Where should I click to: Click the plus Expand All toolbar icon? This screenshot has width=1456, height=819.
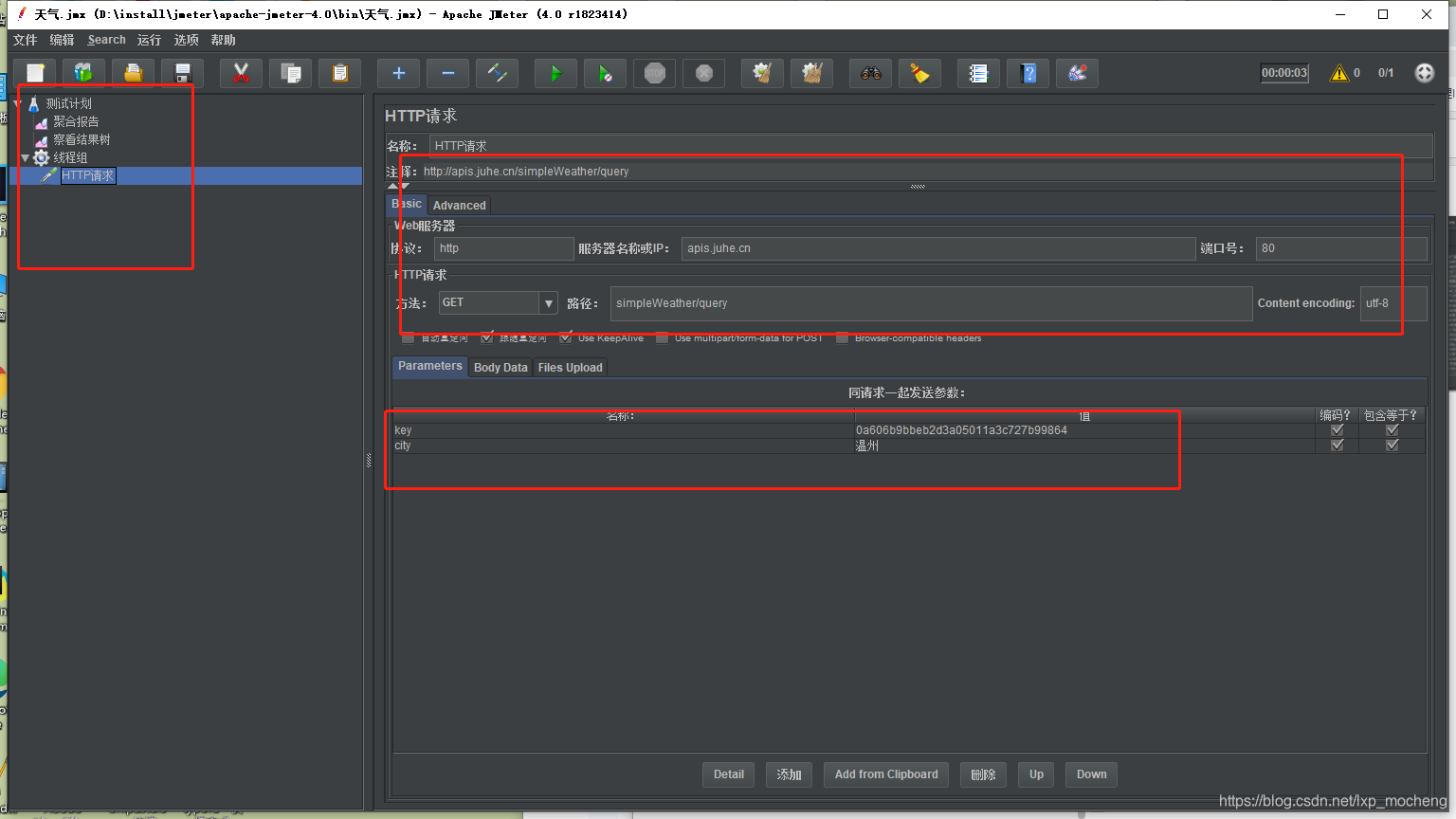399,73
